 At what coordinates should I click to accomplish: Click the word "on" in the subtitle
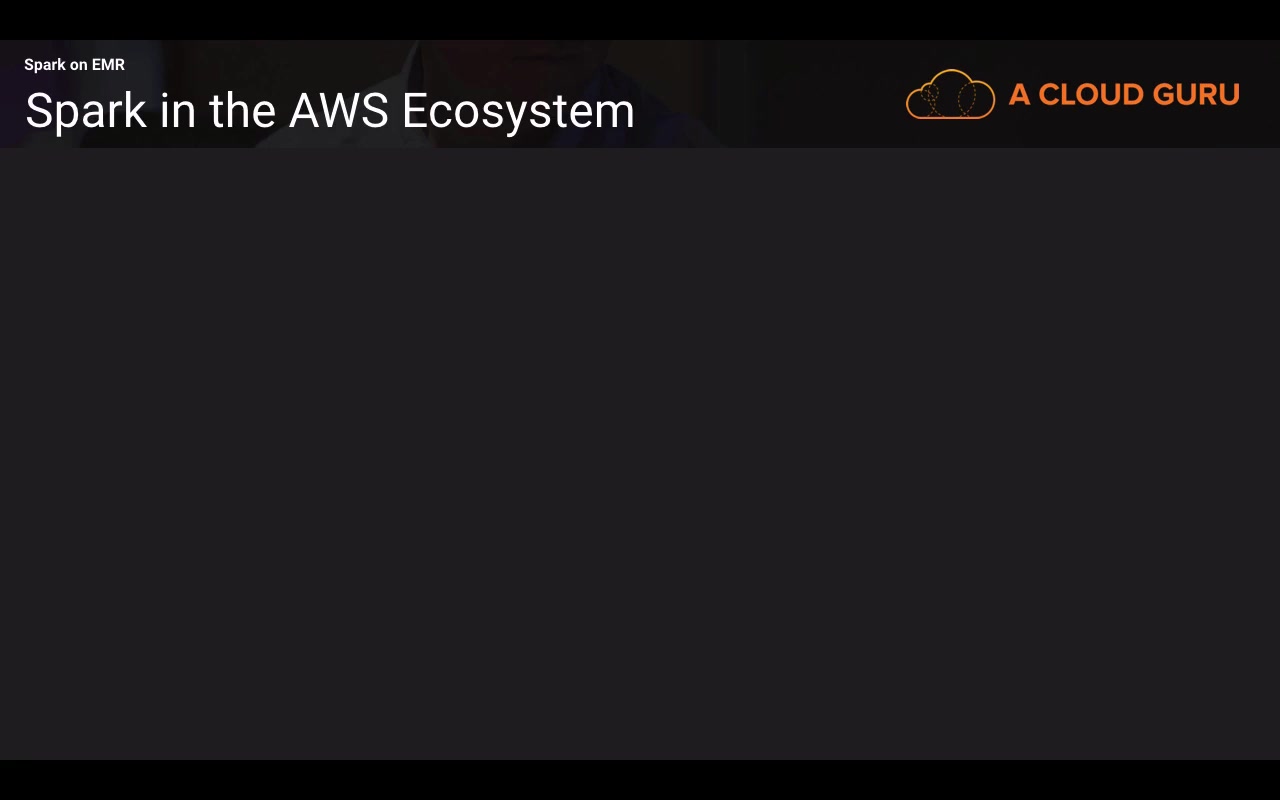click(x=78, y=65)
